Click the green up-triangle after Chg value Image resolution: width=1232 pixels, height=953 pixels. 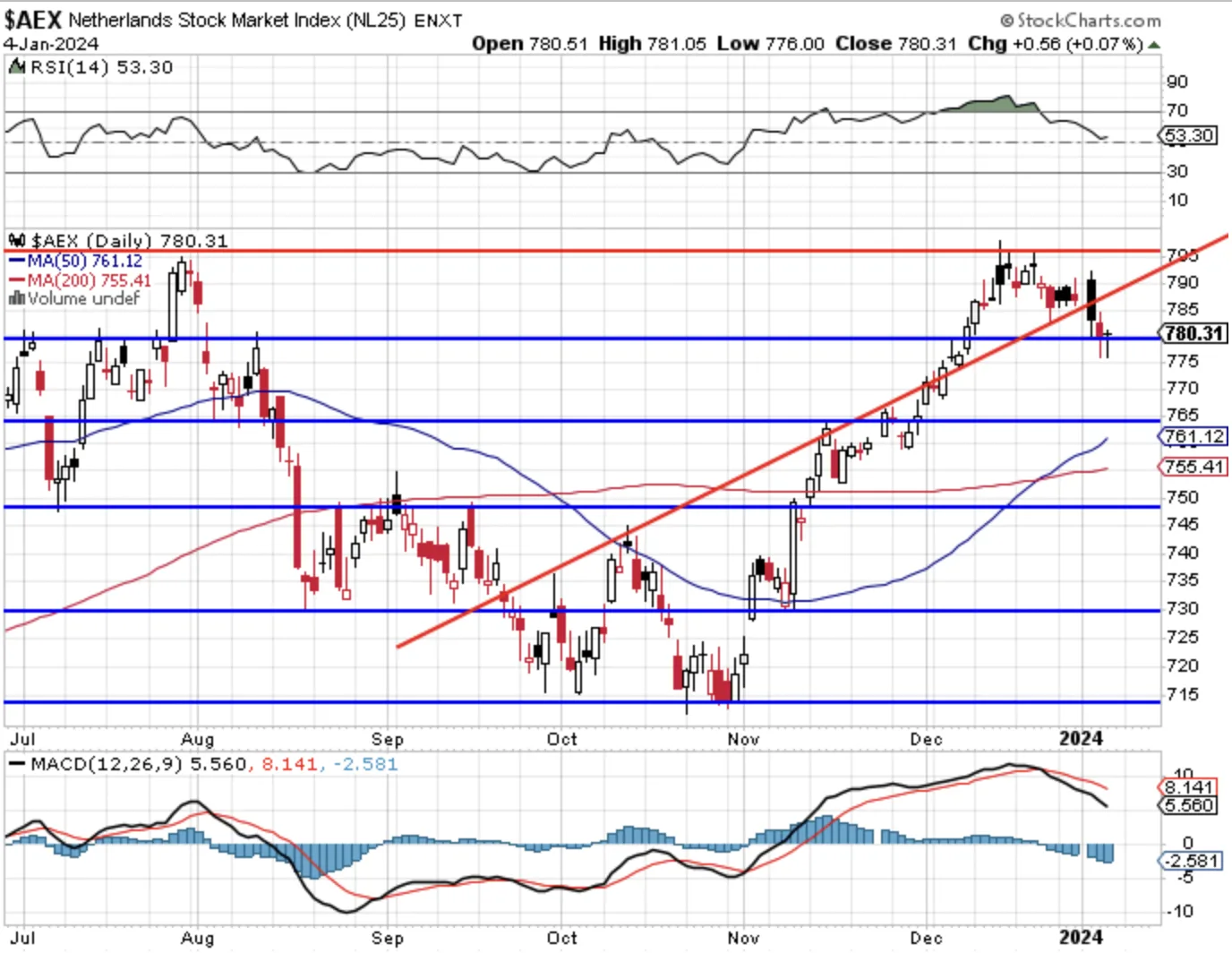point(1154,44)
